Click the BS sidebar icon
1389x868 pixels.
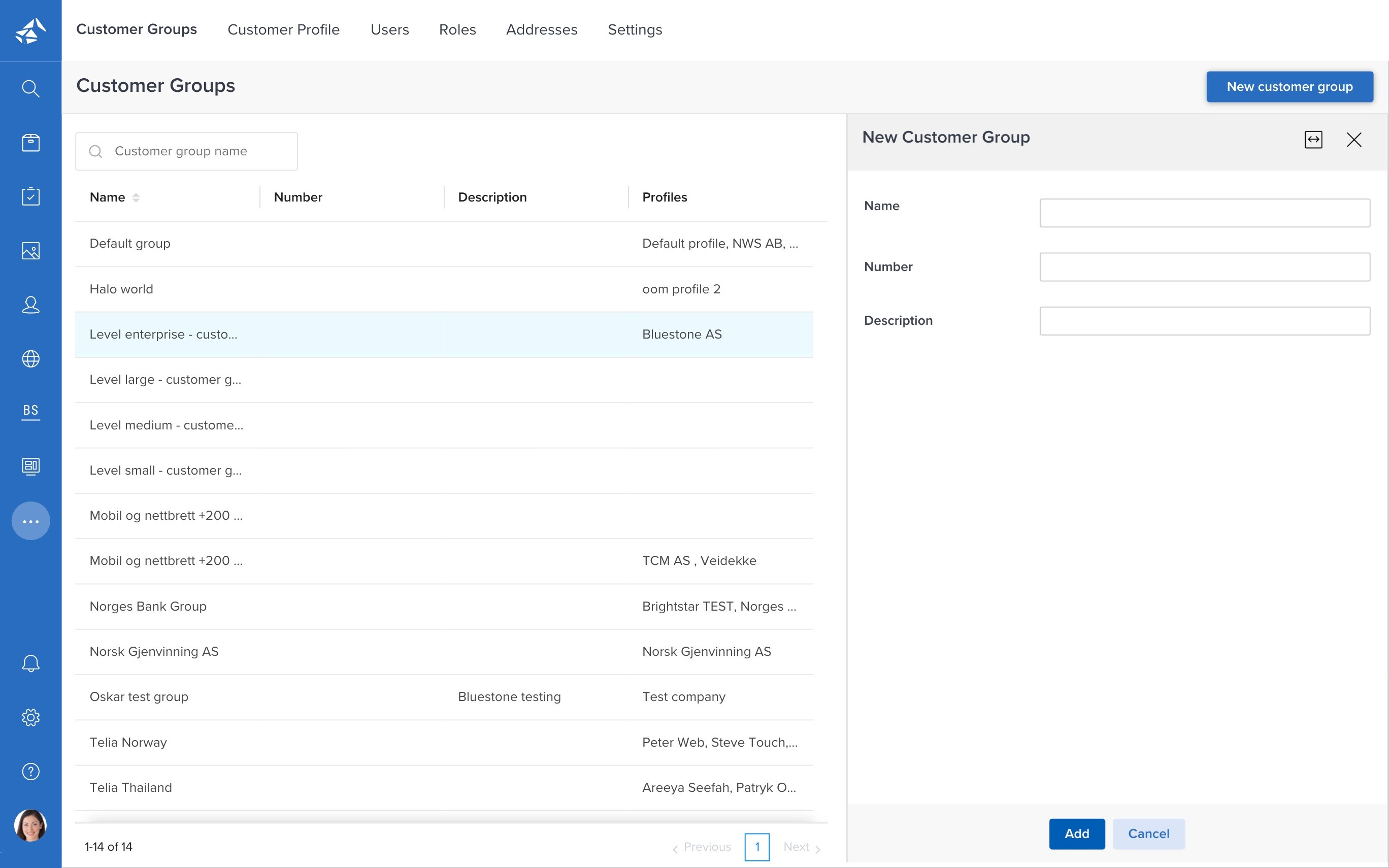pos(30,411)
